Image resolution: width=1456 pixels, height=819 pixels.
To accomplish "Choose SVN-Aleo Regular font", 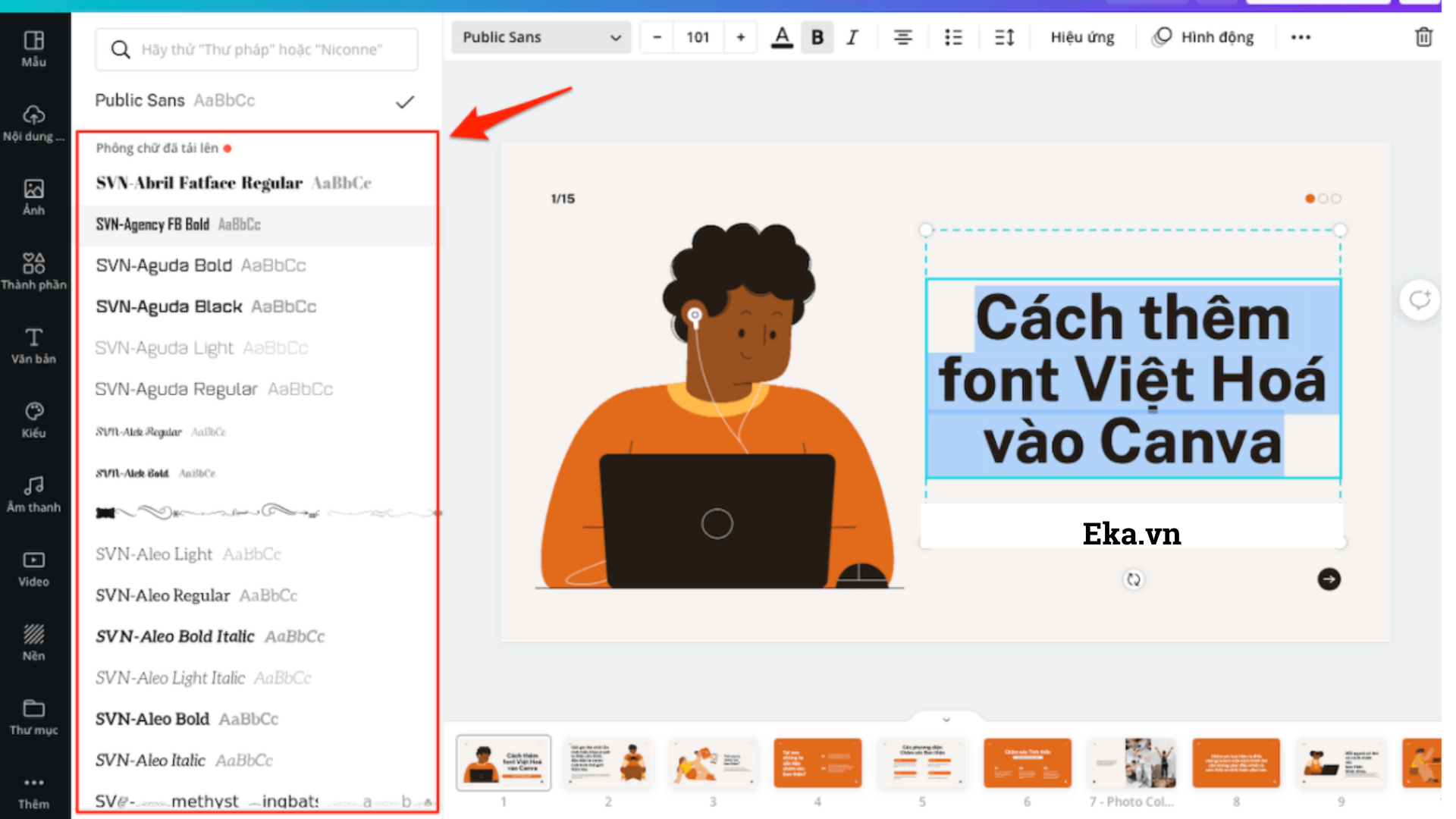I will click(x=258, y=595).
